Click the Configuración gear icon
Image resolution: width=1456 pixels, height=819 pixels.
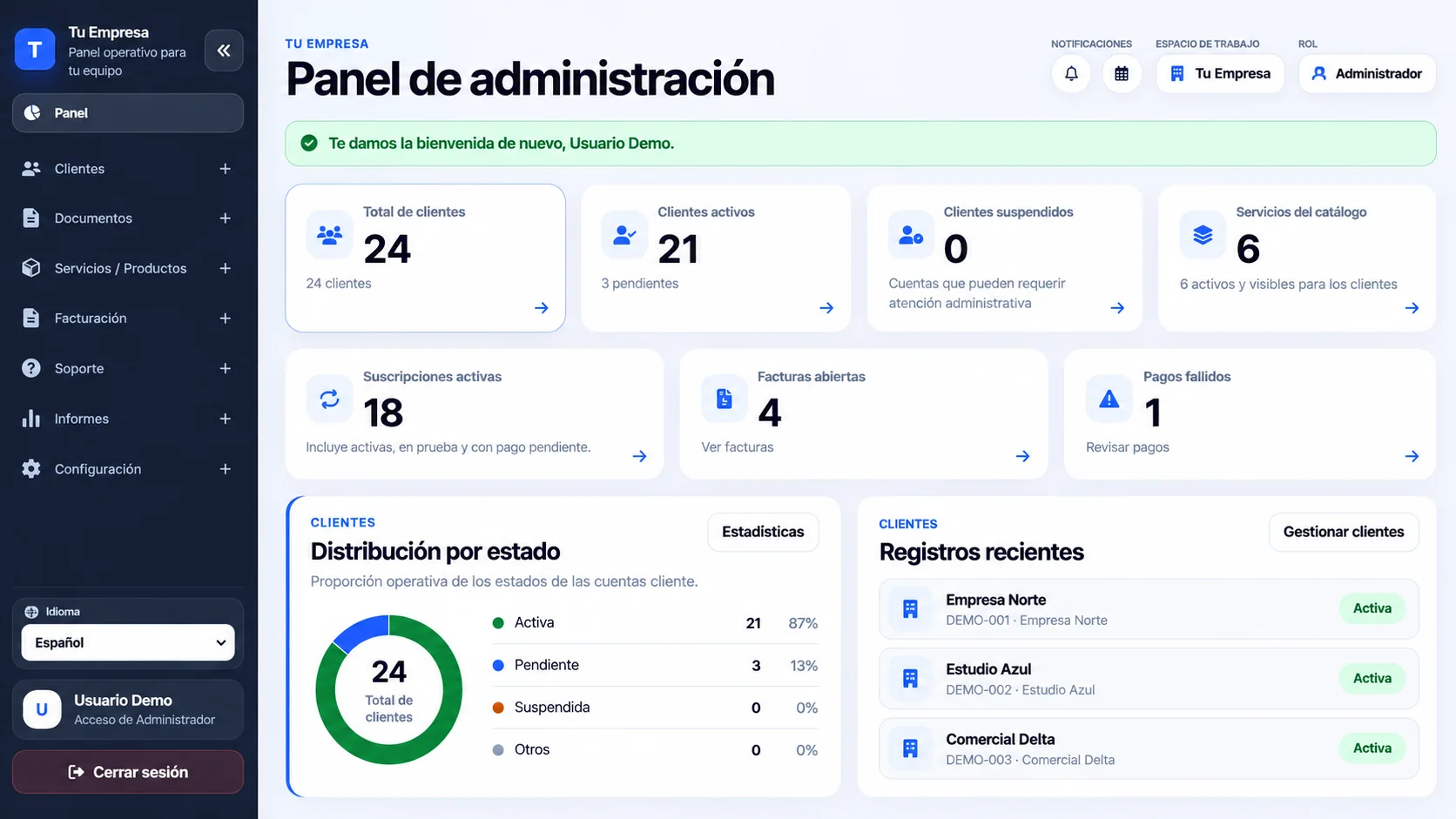(31, 469)
